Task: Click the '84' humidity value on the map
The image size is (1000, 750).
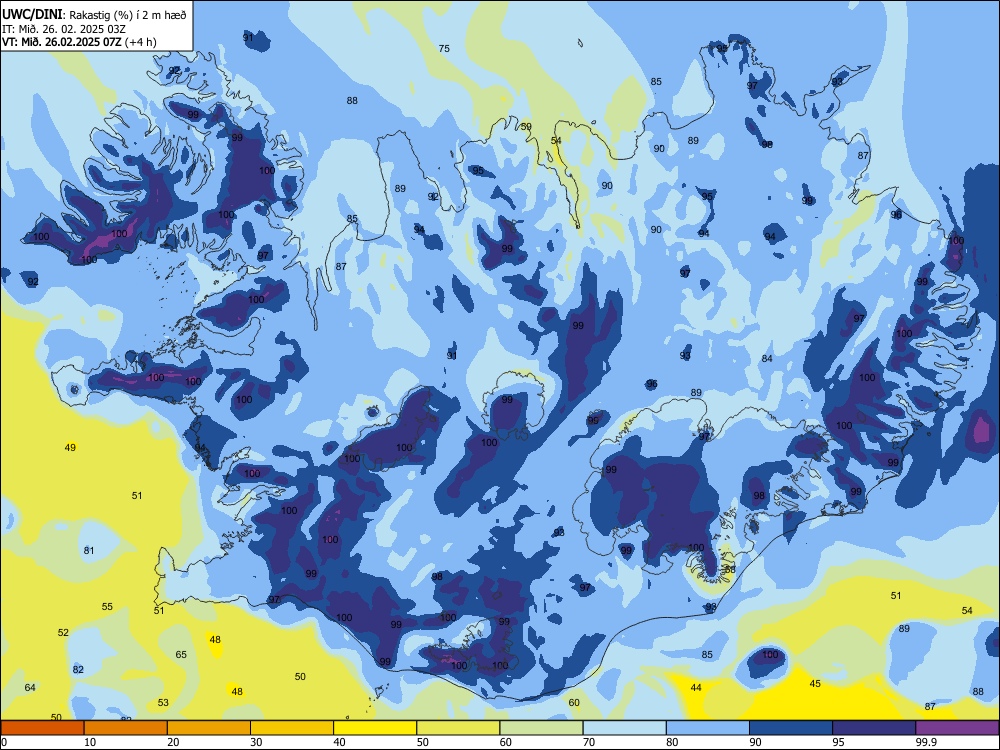Action: click(767, 358)
